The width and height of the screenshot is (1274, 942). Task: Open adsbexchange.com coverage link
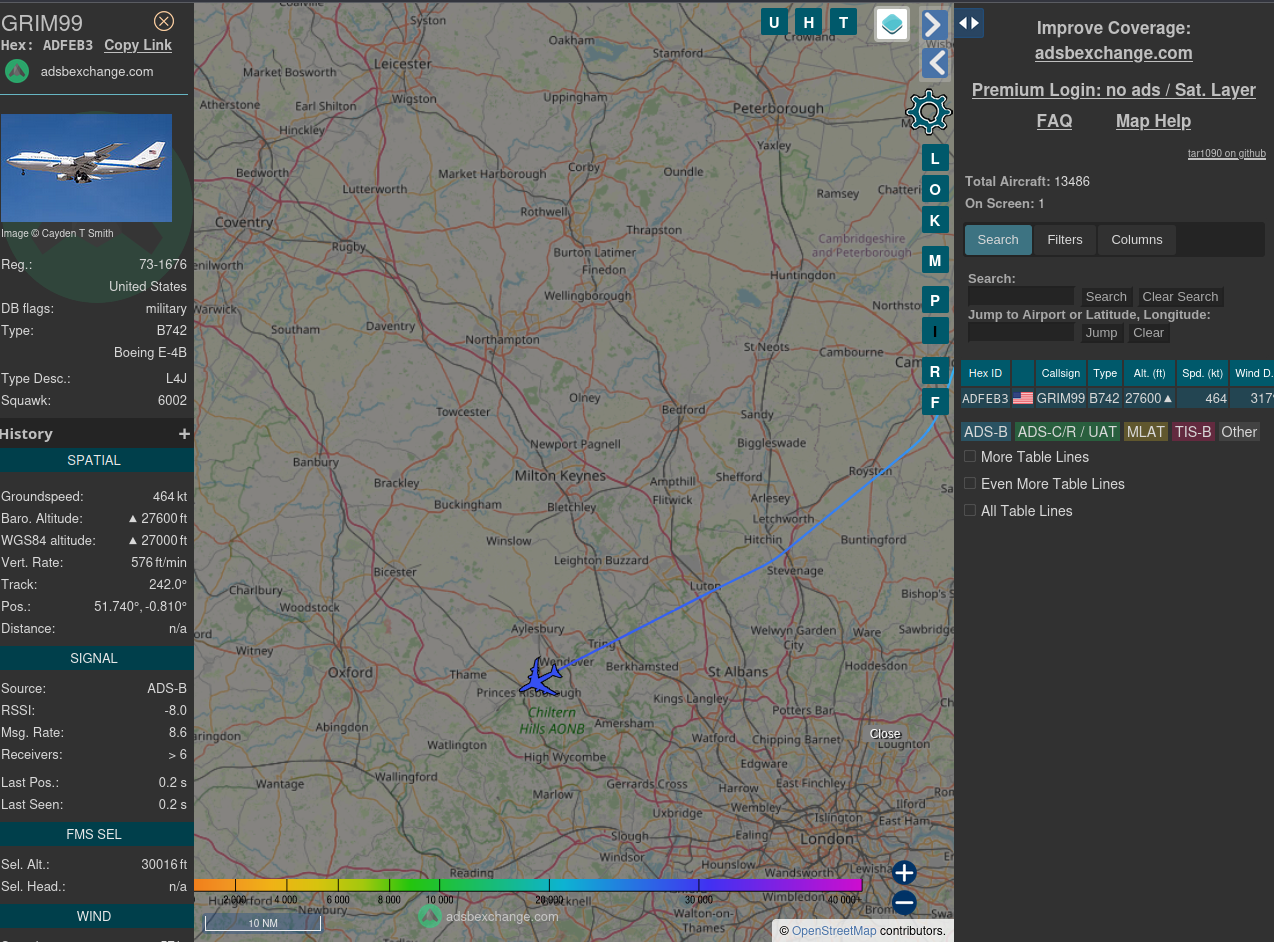point(1114,53)
